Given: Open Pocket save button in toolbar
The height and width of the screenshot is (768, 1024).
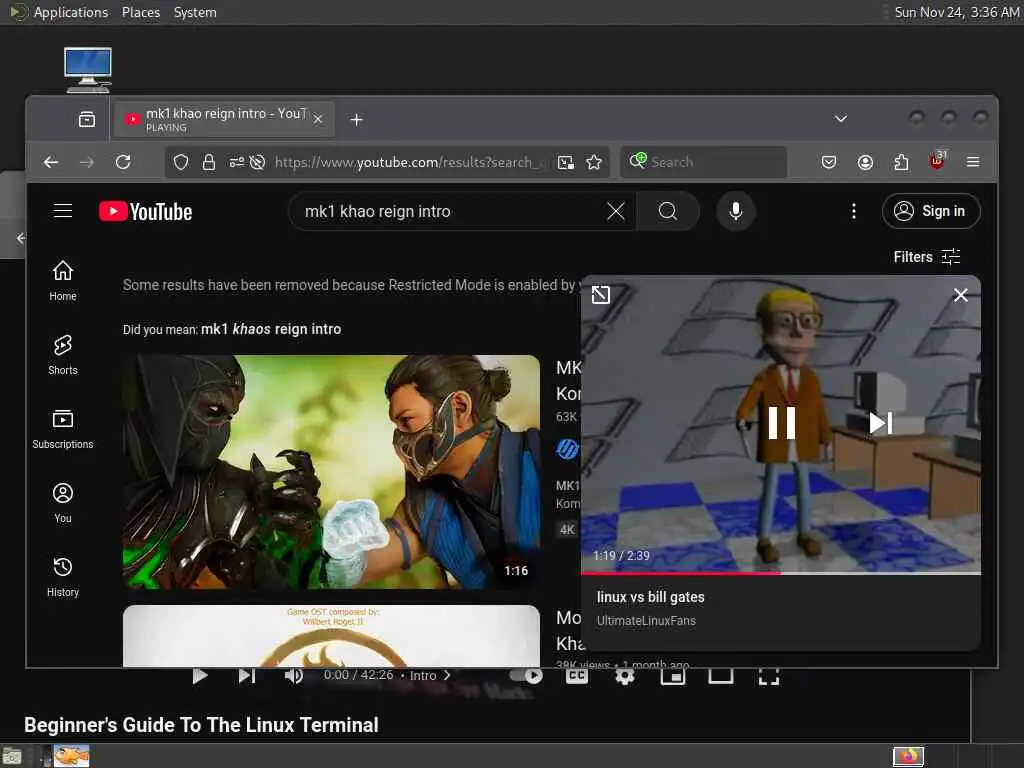Looking at the screenshot, I should click(829, 162).
